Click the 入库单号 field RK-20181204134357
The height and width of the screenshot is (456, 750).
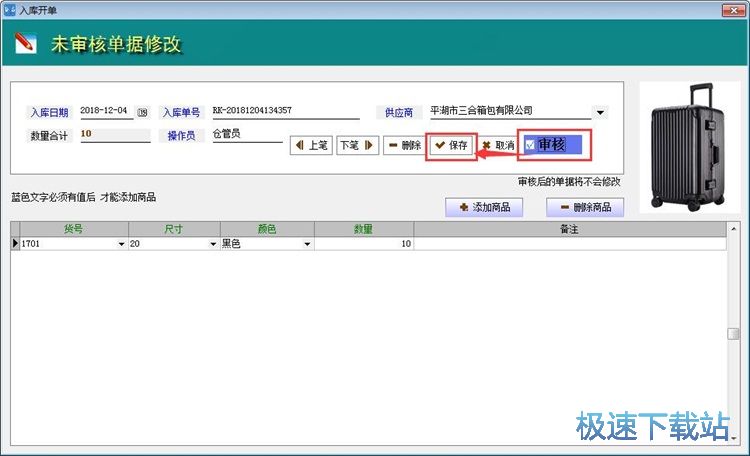286,111
